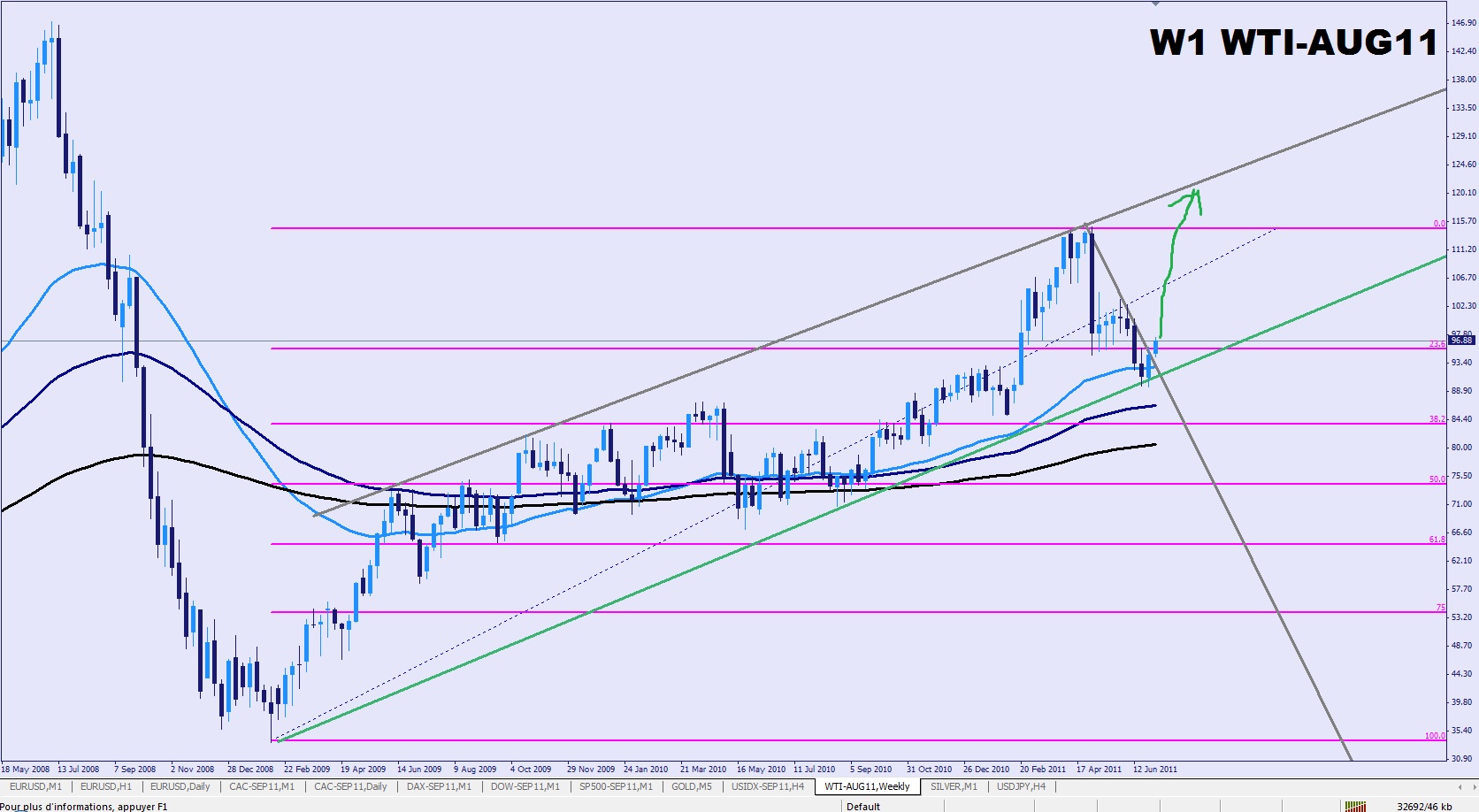Click the current price label 96.88
1479x812 pixels.
(1461, 340)
